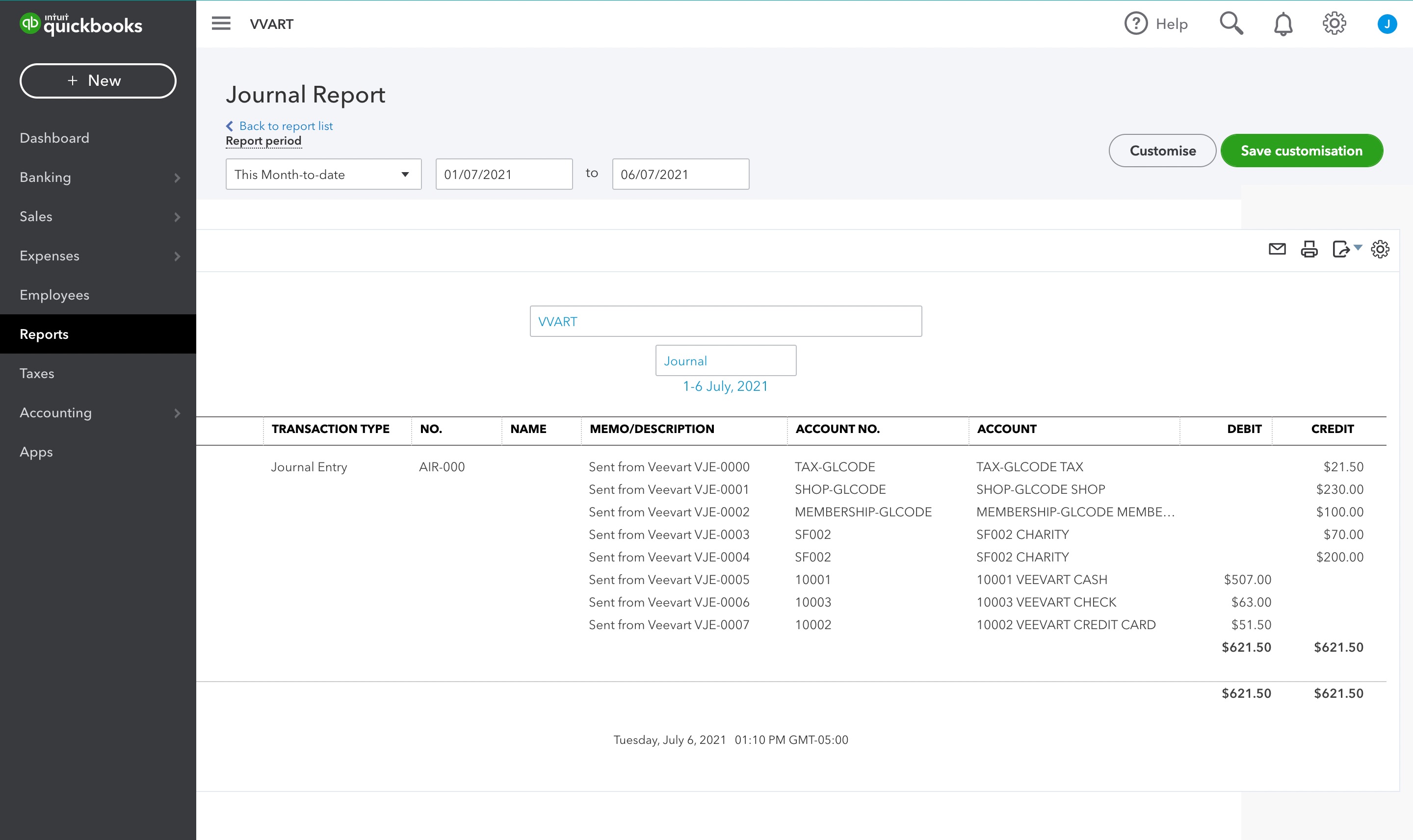
Task: Click the start date field 01/07/2021
Action: [x=503, y=174]
